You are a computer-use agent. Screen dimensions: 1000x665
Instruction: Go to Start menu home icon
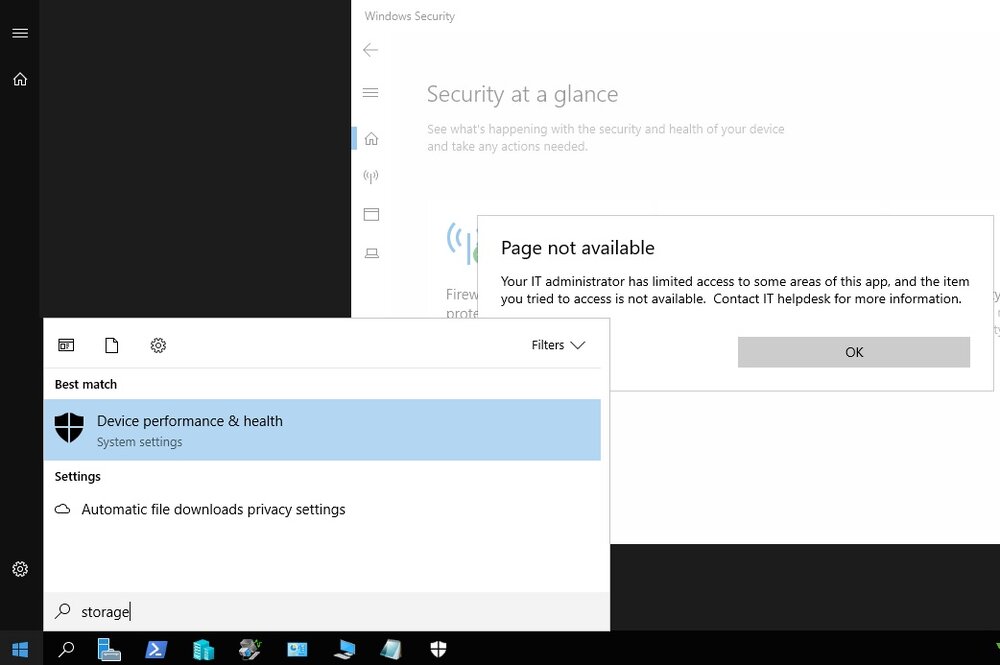point(20,79)
